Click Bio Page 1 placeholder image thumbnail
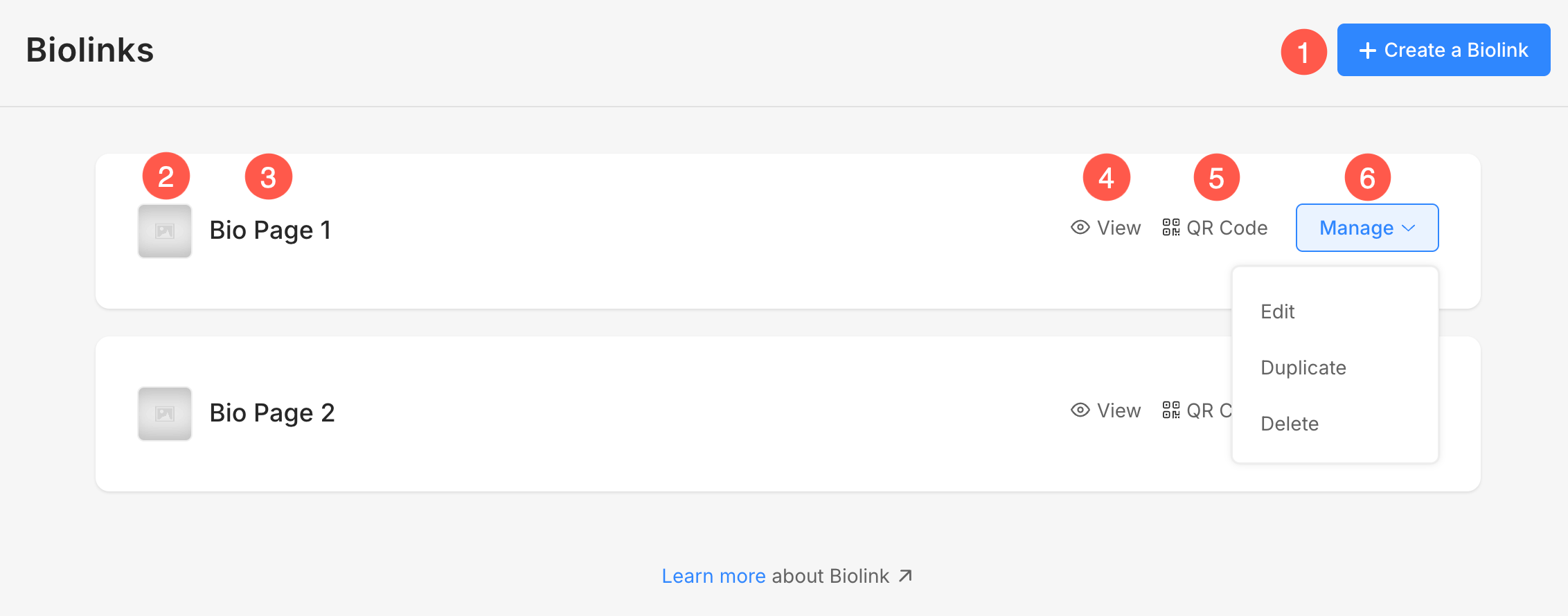Image resolution: width=1568 pixels, height=616 pixels. (x=165, y=231)
